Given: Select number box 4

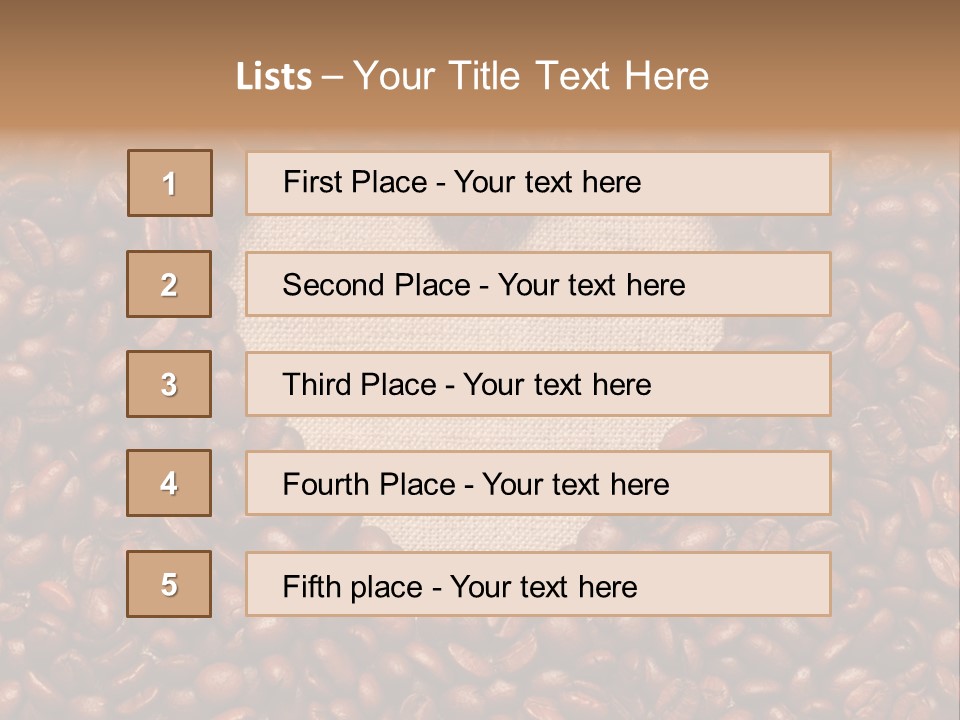Looking at the screenshot, I should coord(169,483).
